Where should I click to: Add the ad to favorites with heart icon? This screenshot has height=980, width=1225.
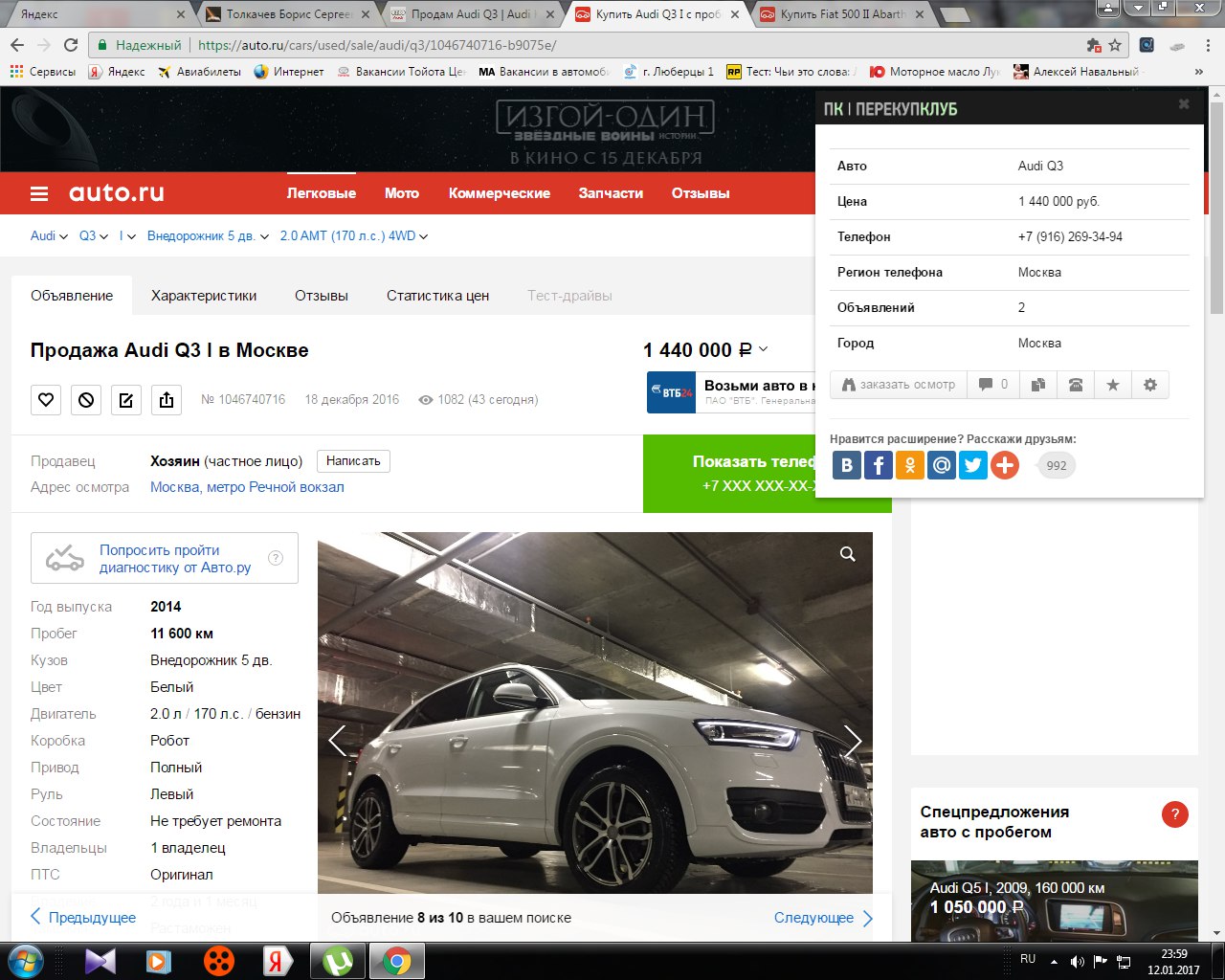(46, 399)
